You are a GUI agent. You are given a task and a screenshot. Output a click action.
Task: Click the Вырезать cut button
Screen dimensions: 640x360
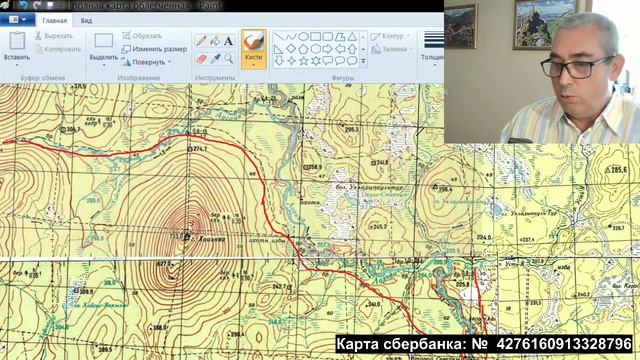54,36
